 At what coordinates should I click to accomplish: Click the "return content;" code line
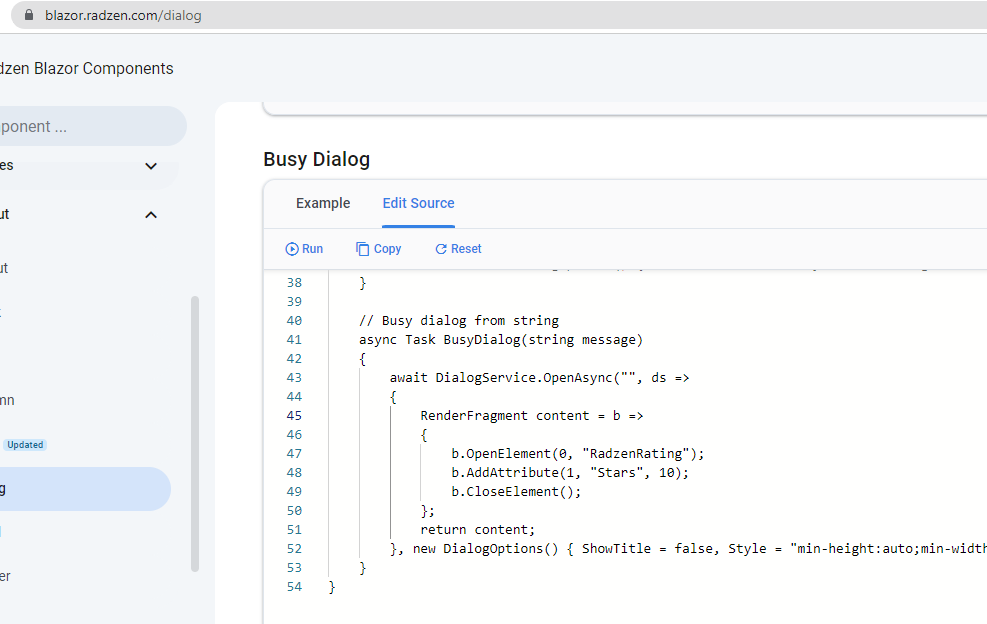[478, 530]
